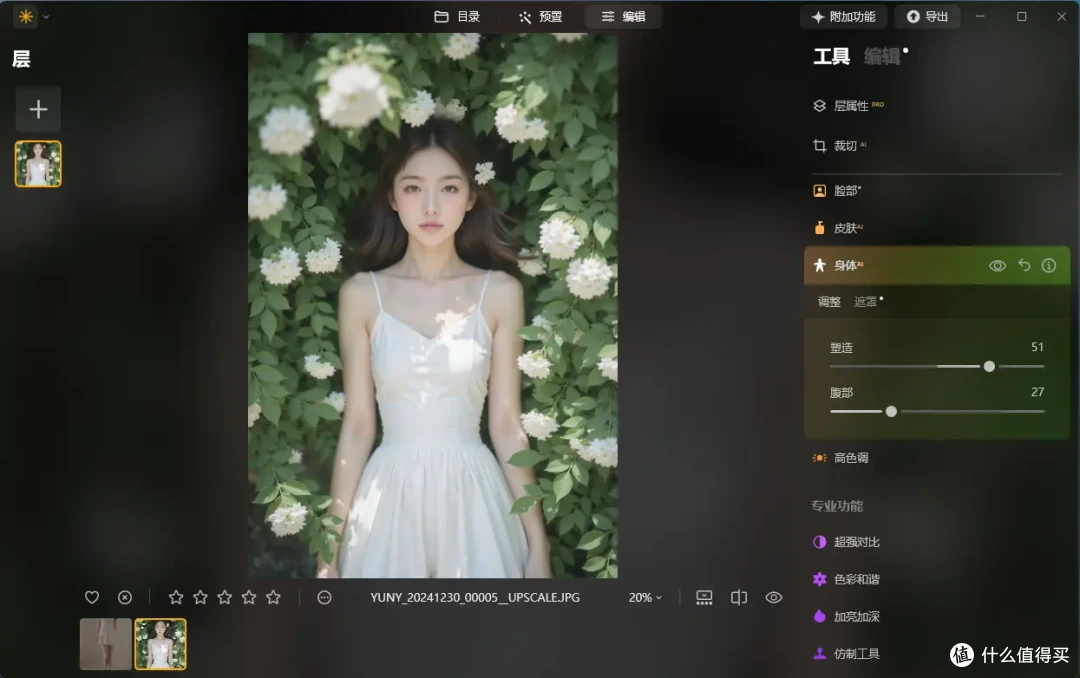Select the 遮罩 mask sub-tab
The width and height of the screenshot is (1080, 678).
coord(866,301)
